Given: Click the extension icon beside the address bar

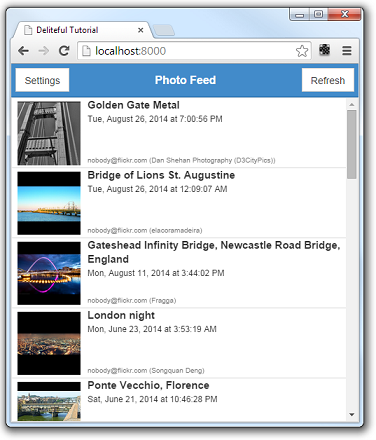Looking at the screenshot, I should click(325, 50).
